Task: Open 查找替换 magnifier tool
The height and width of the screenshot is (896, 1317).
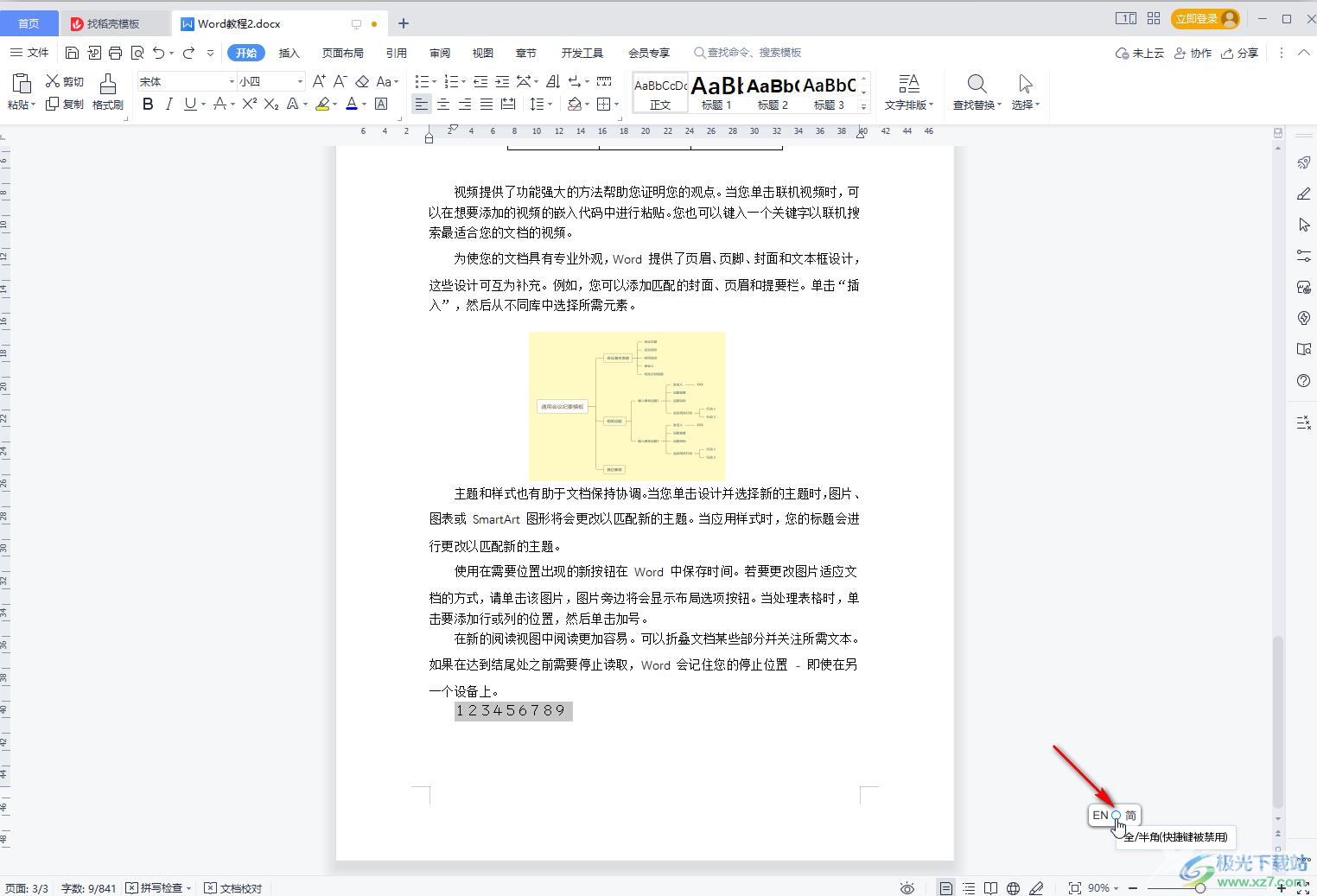Action: 977,92
